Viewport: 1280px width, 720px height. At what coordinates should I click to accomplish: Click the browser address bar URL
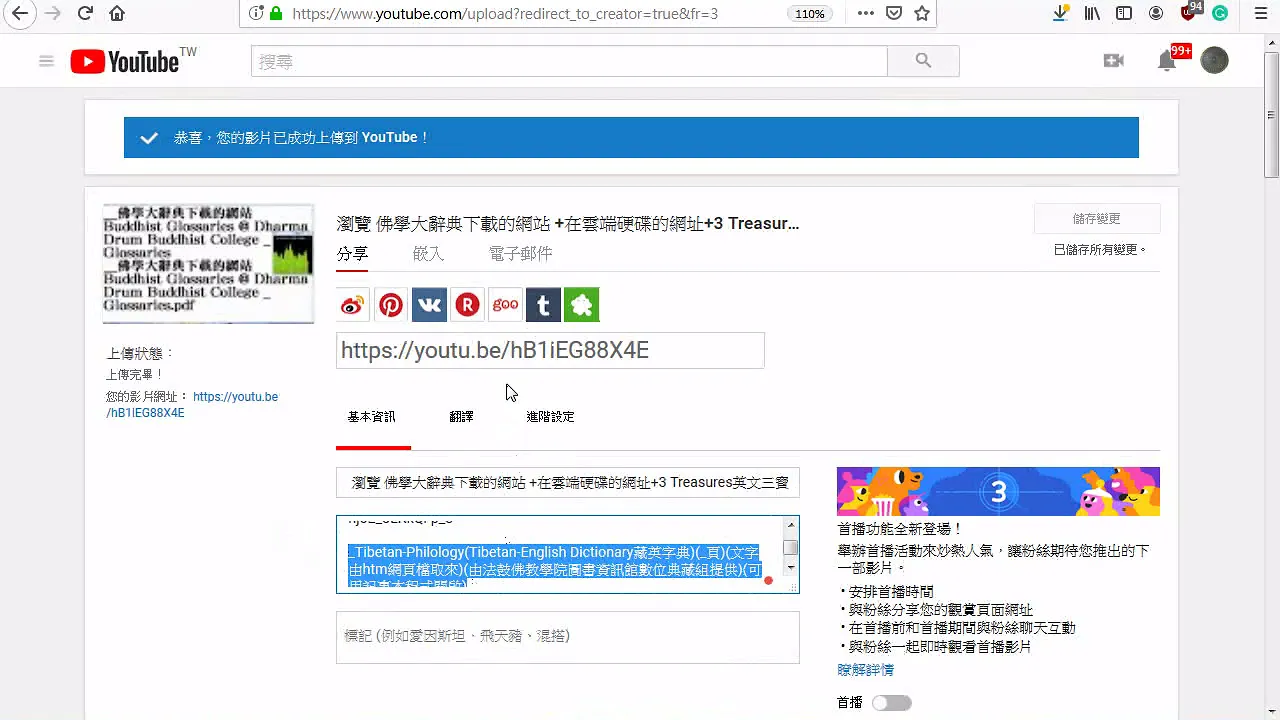click(x=505, y=14)
